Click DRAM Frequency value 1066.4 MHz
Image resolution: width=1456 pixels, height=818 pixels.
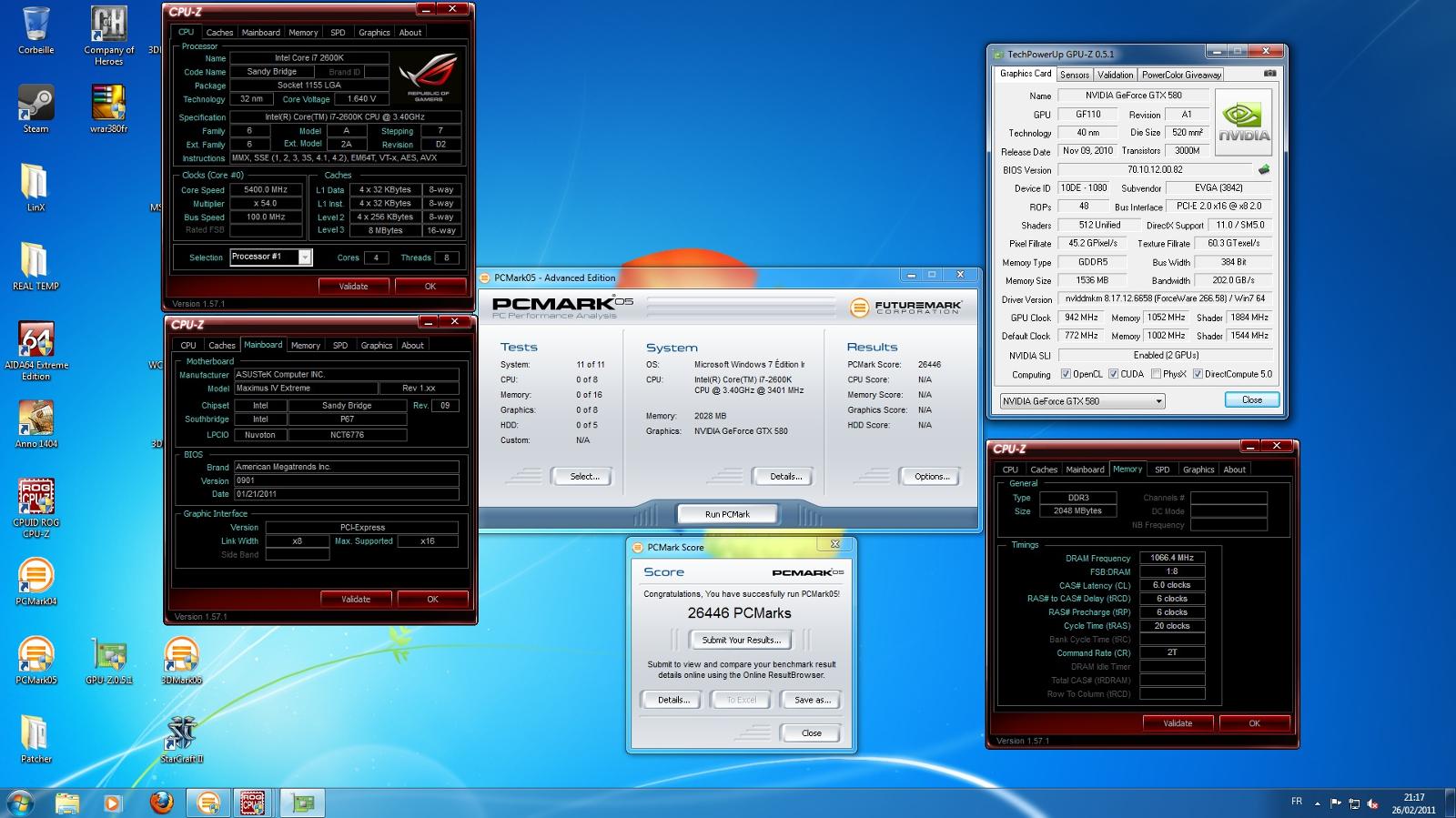(1172, 558)
